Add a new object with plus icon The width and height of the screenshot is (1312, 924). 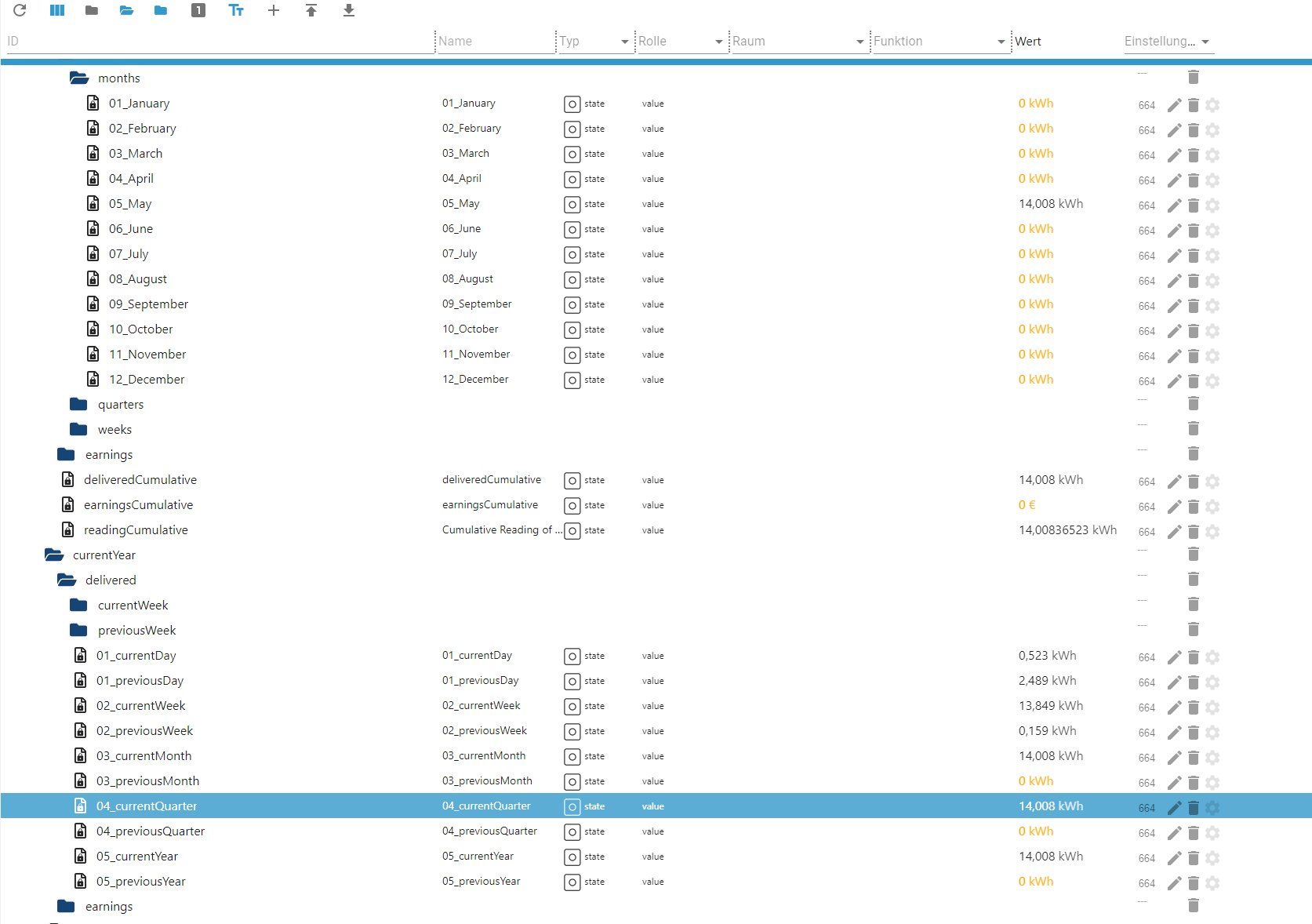[274, 10]
